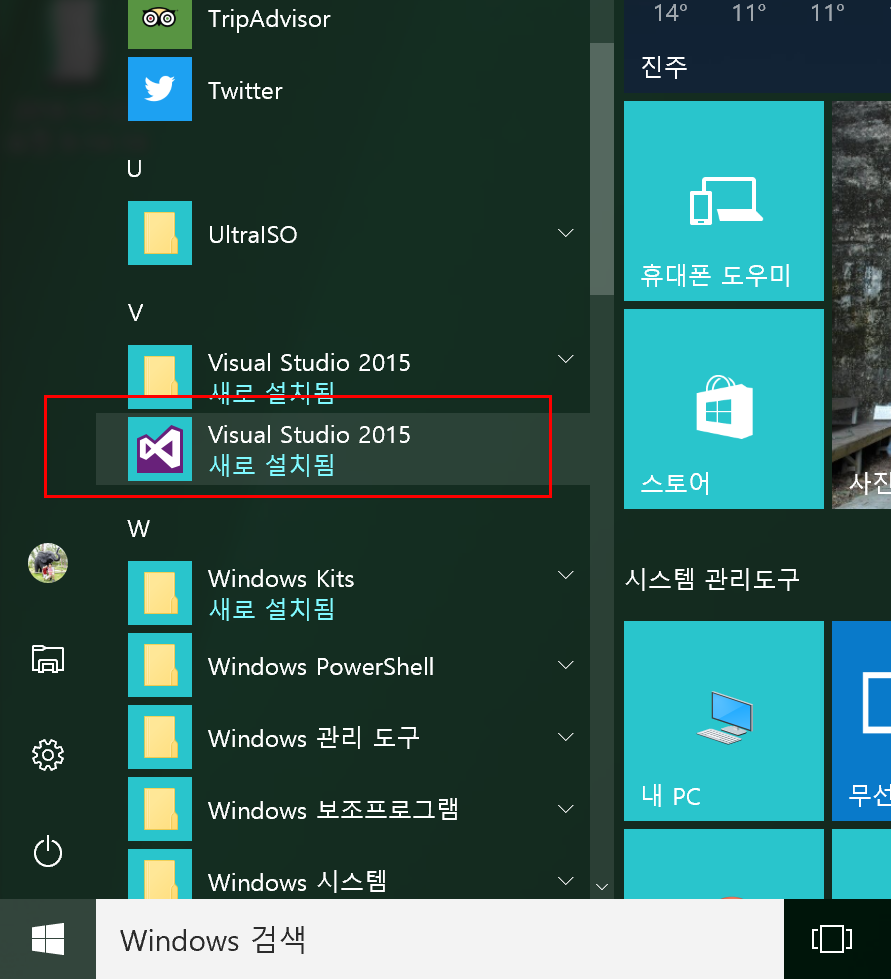Open Settings gear in Start menu

48,755
